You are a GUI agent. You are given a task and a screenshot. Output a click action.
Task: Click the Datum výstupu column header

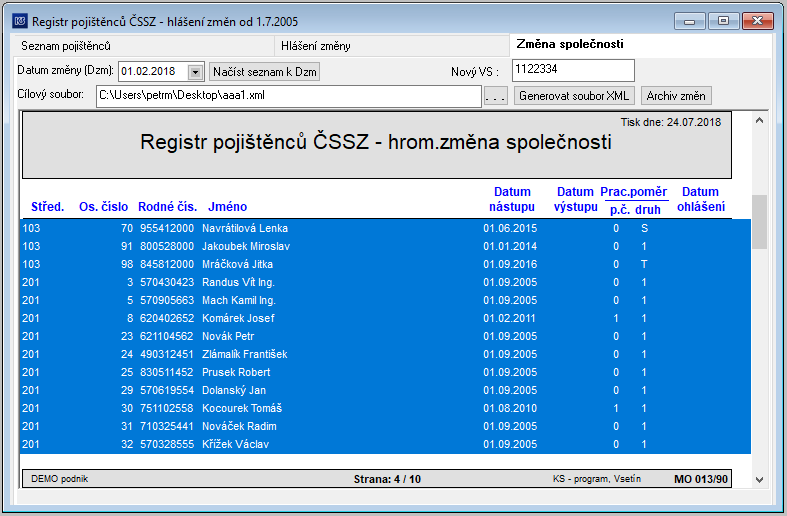575,199
